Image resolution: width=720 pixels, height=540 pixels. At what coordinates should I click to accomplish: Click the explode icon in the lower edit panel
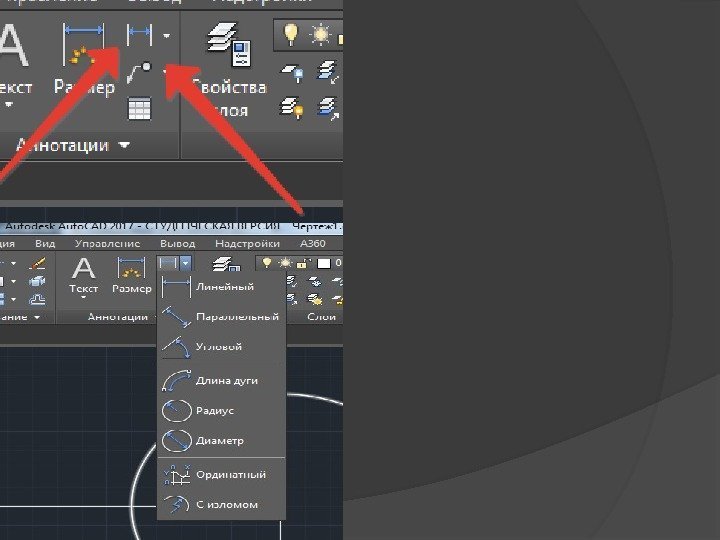(x=37, y=281)
